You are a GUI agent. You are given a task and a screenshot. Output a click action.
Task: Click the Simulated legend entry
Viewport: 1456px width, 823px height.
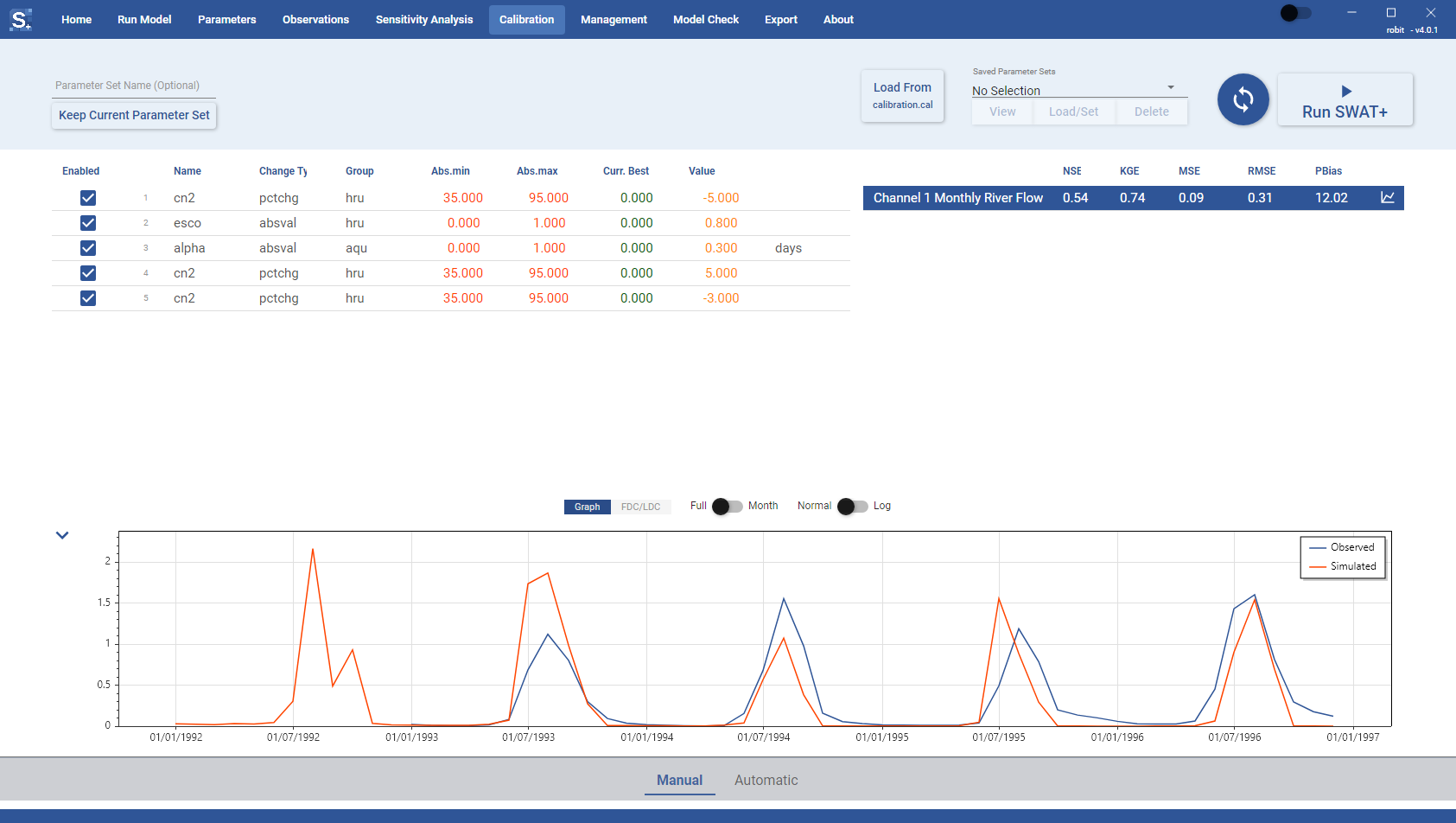coord(1343,566)
